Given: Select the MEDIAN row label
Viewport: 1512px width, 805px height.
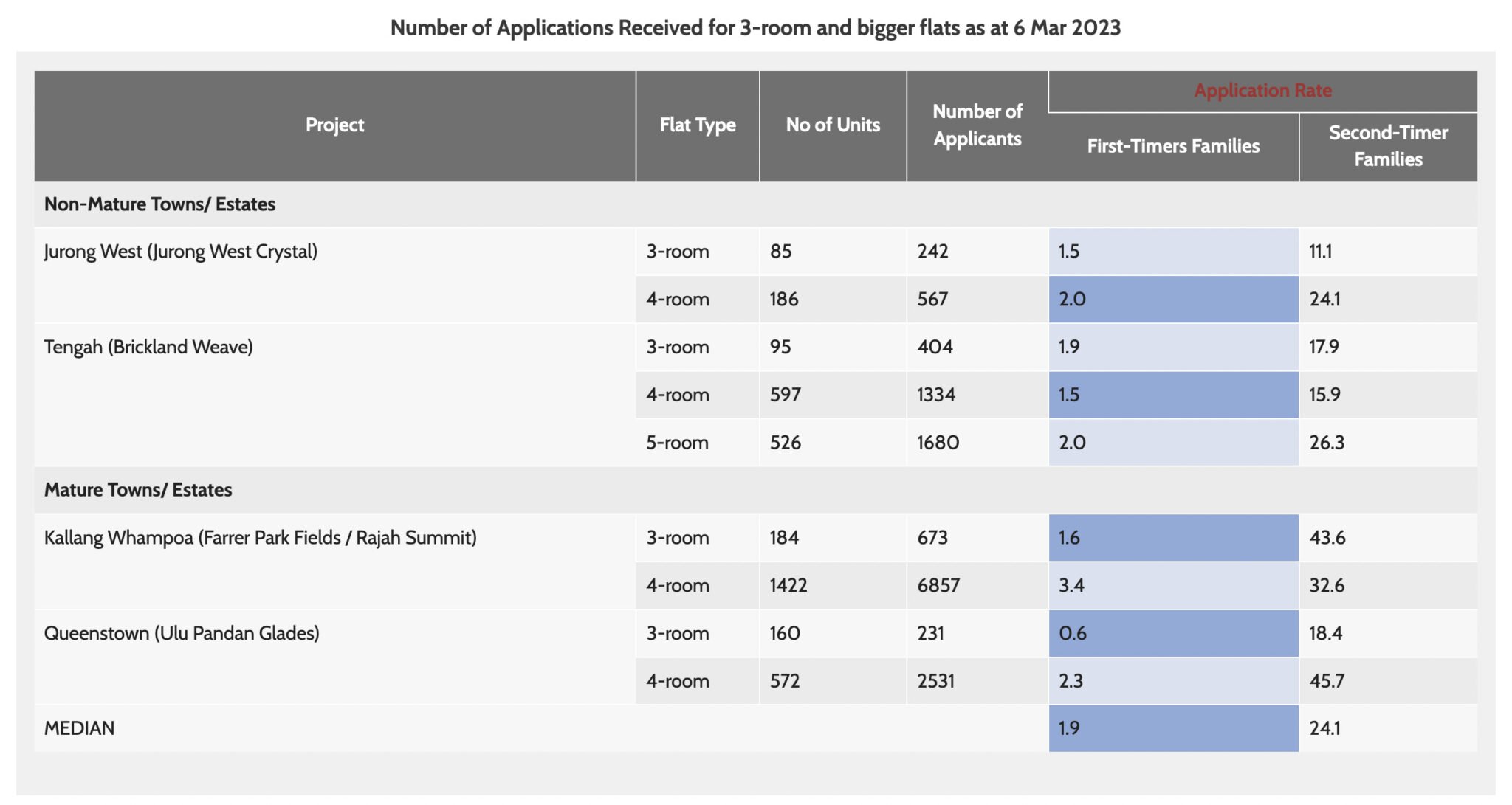Looking at the screenshot, I should tap(79, 728).
